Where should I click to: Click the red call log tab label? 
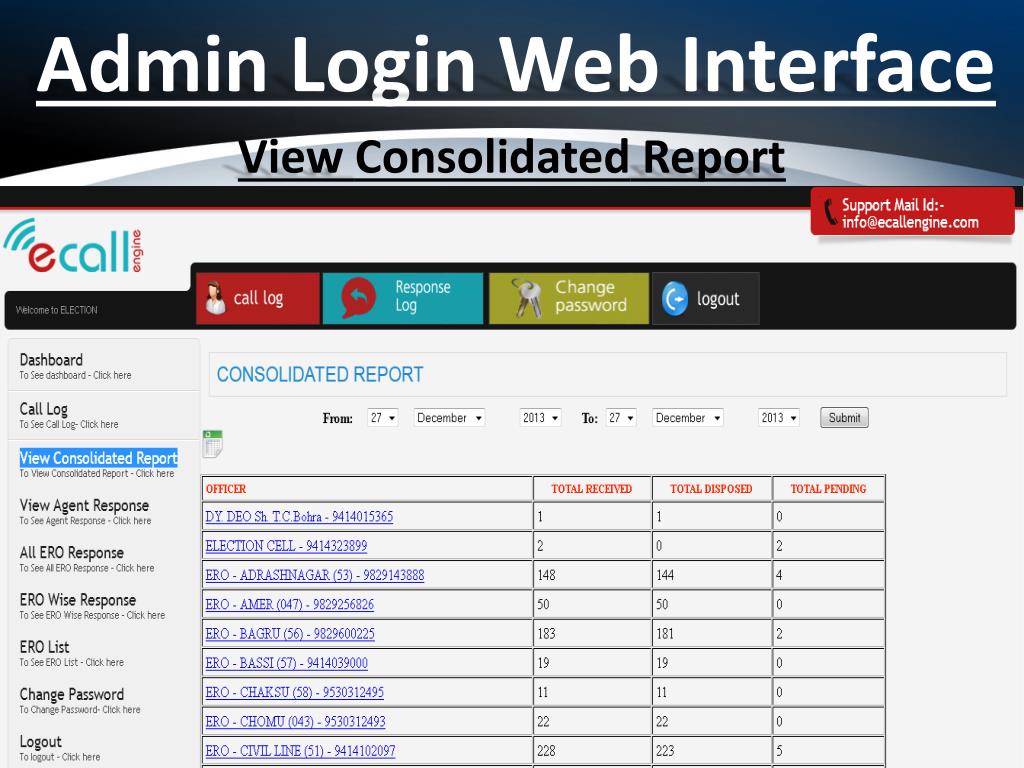pyautogui.click(x=259, y=298)
